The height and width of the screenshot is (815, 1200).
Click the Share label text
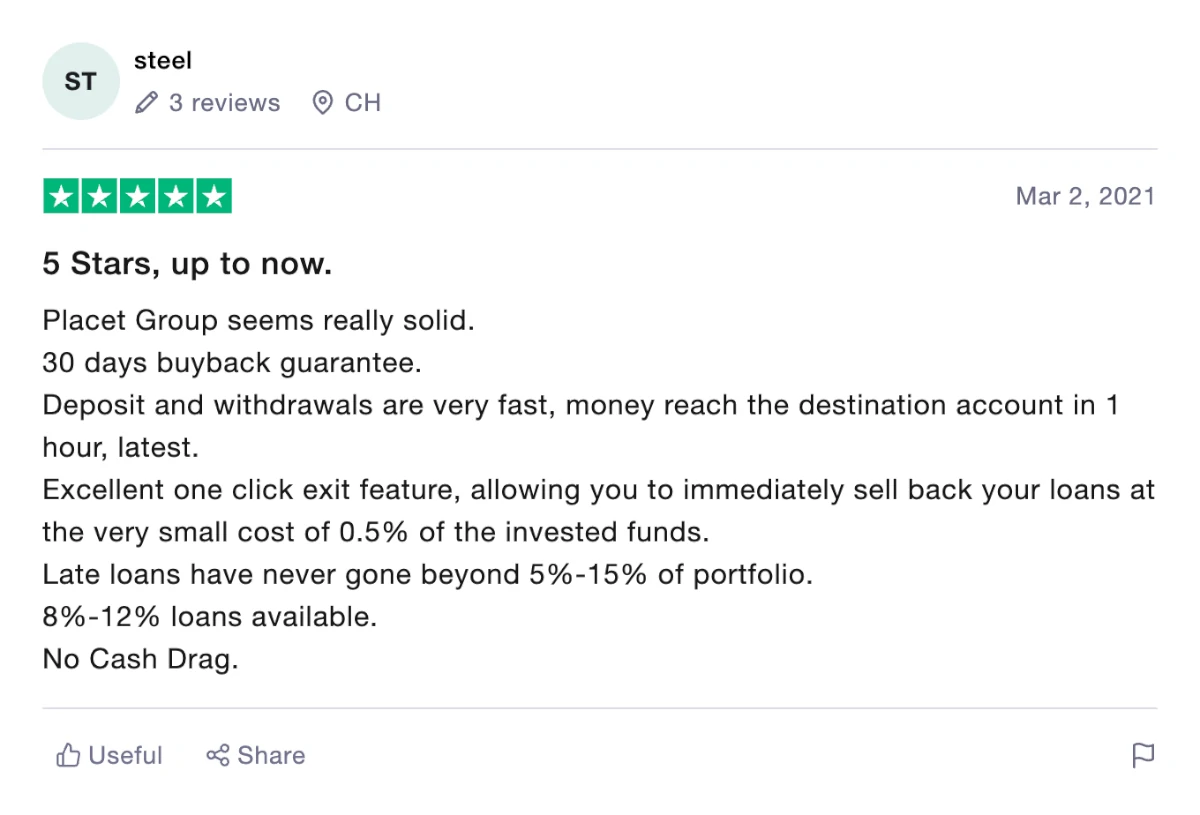tap(271, 755)
